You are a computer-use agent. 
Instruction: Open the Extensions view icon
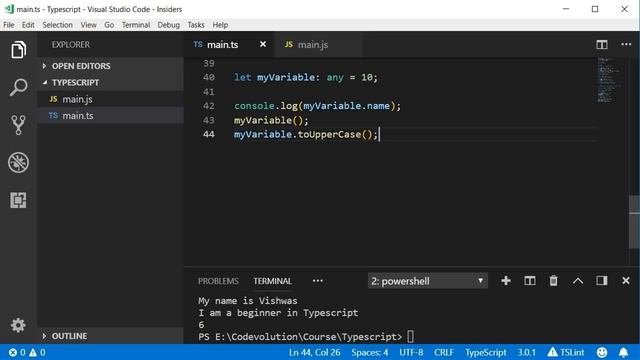18,200
